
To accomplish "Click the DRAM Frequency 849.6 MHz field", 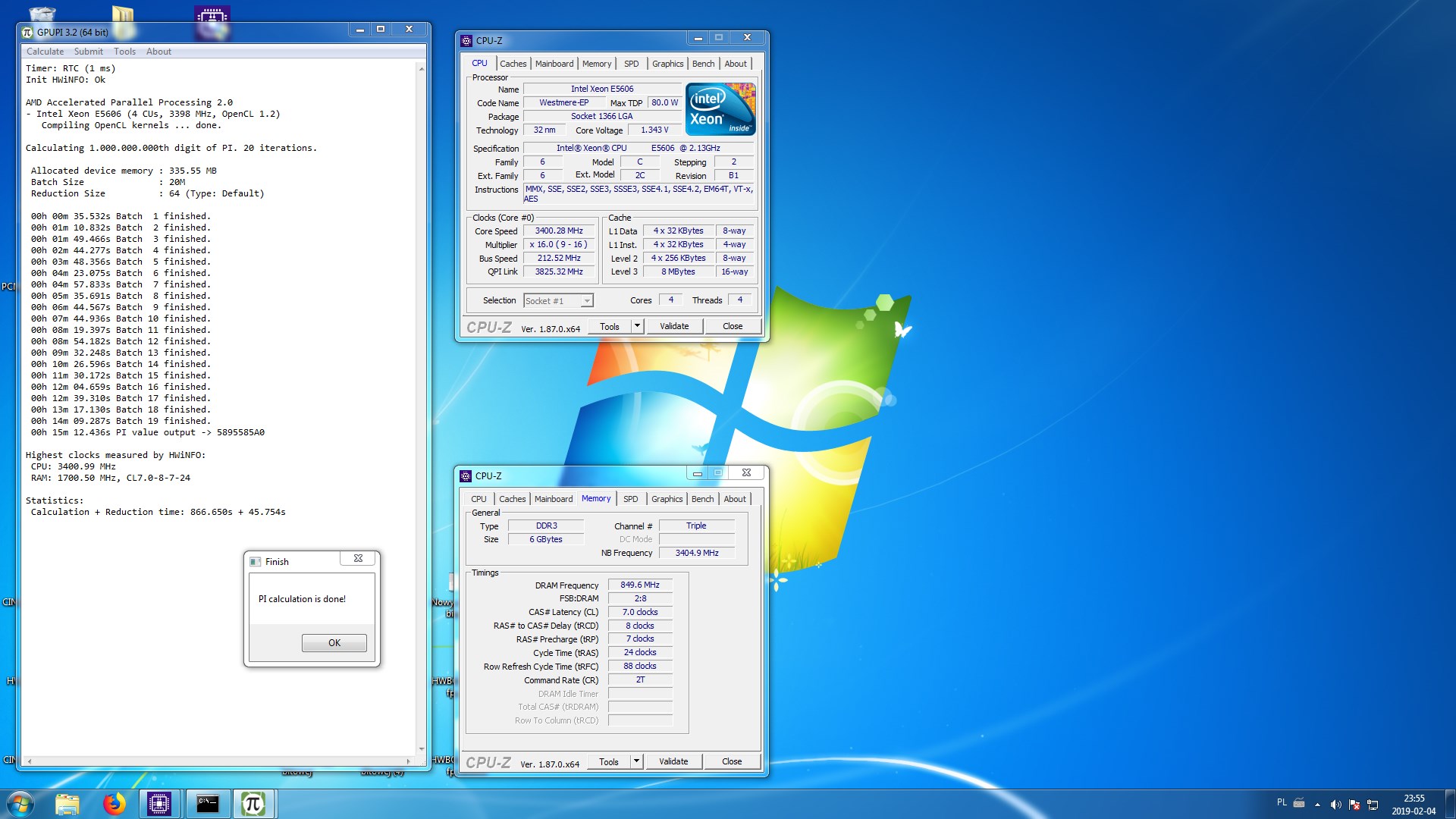I will coord(640,585).
